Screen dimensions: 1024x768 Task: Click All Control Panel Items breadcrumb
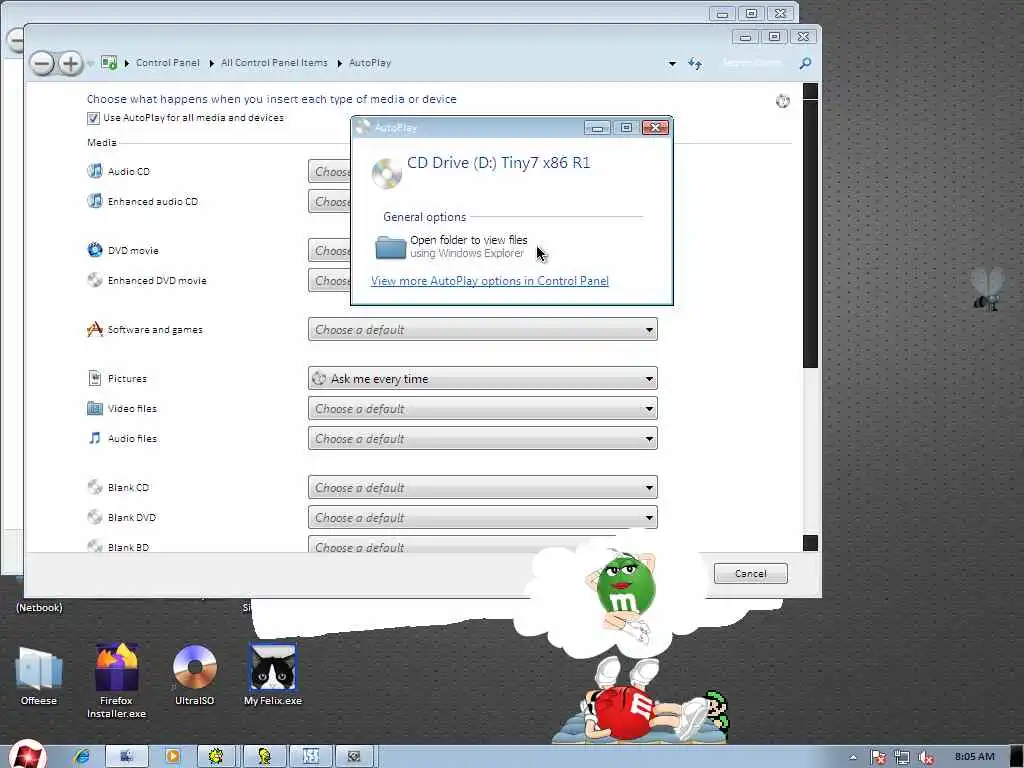[274, 63]
